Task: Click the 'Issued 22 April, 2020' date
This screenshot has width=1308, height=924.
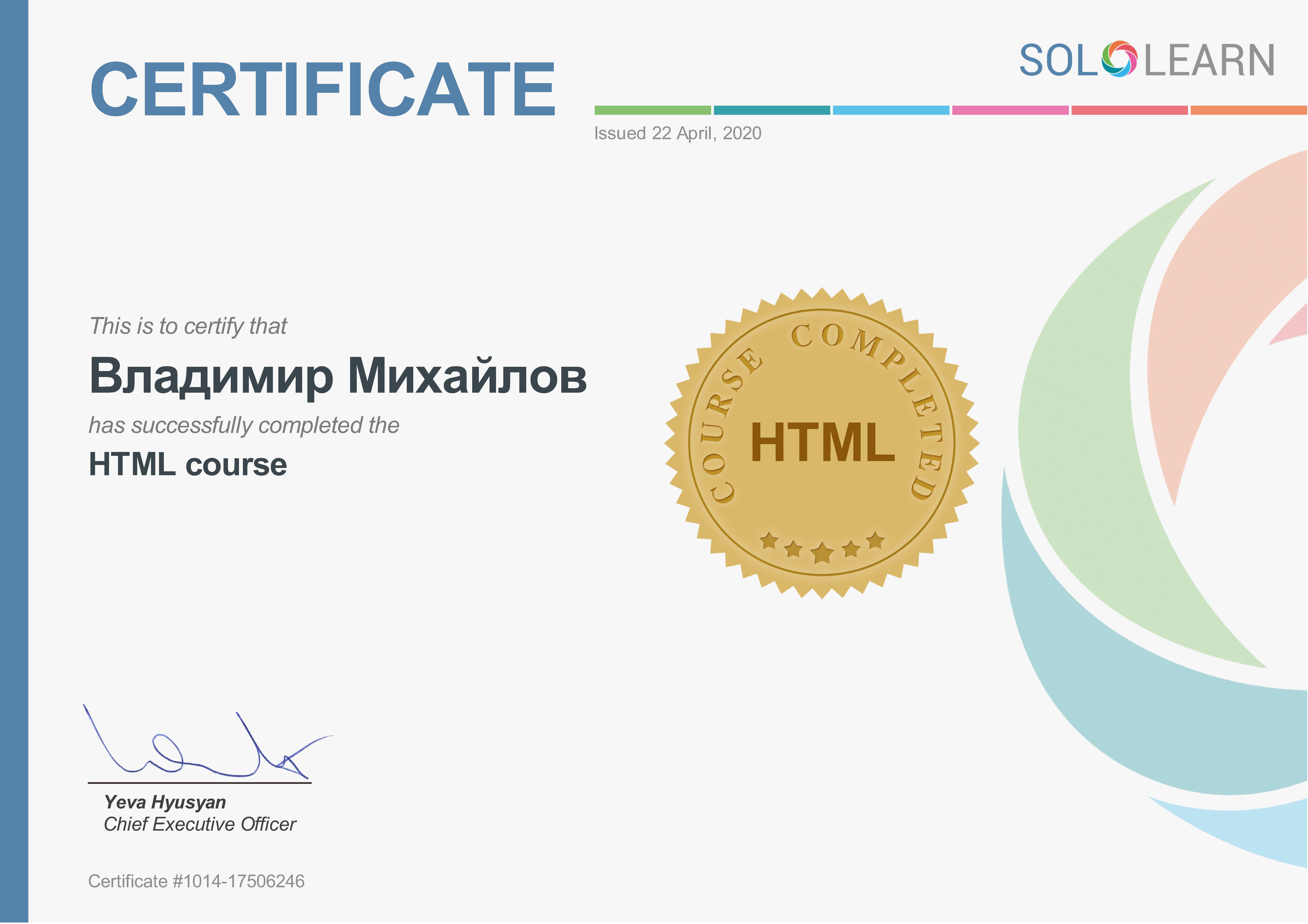Action: [x=677, y=133]
